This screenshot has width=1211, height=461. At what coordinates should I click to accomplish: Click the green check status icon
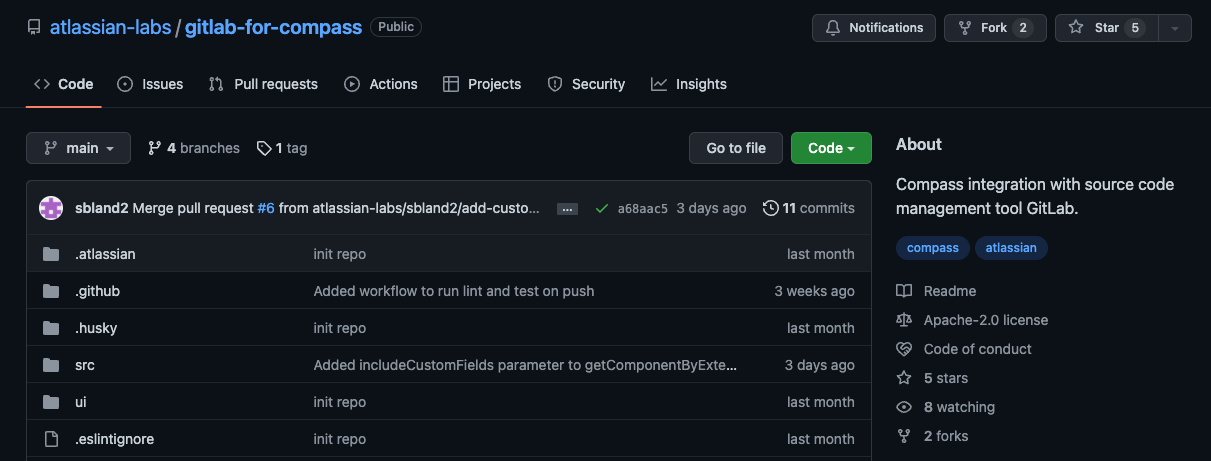pos(601,208)
